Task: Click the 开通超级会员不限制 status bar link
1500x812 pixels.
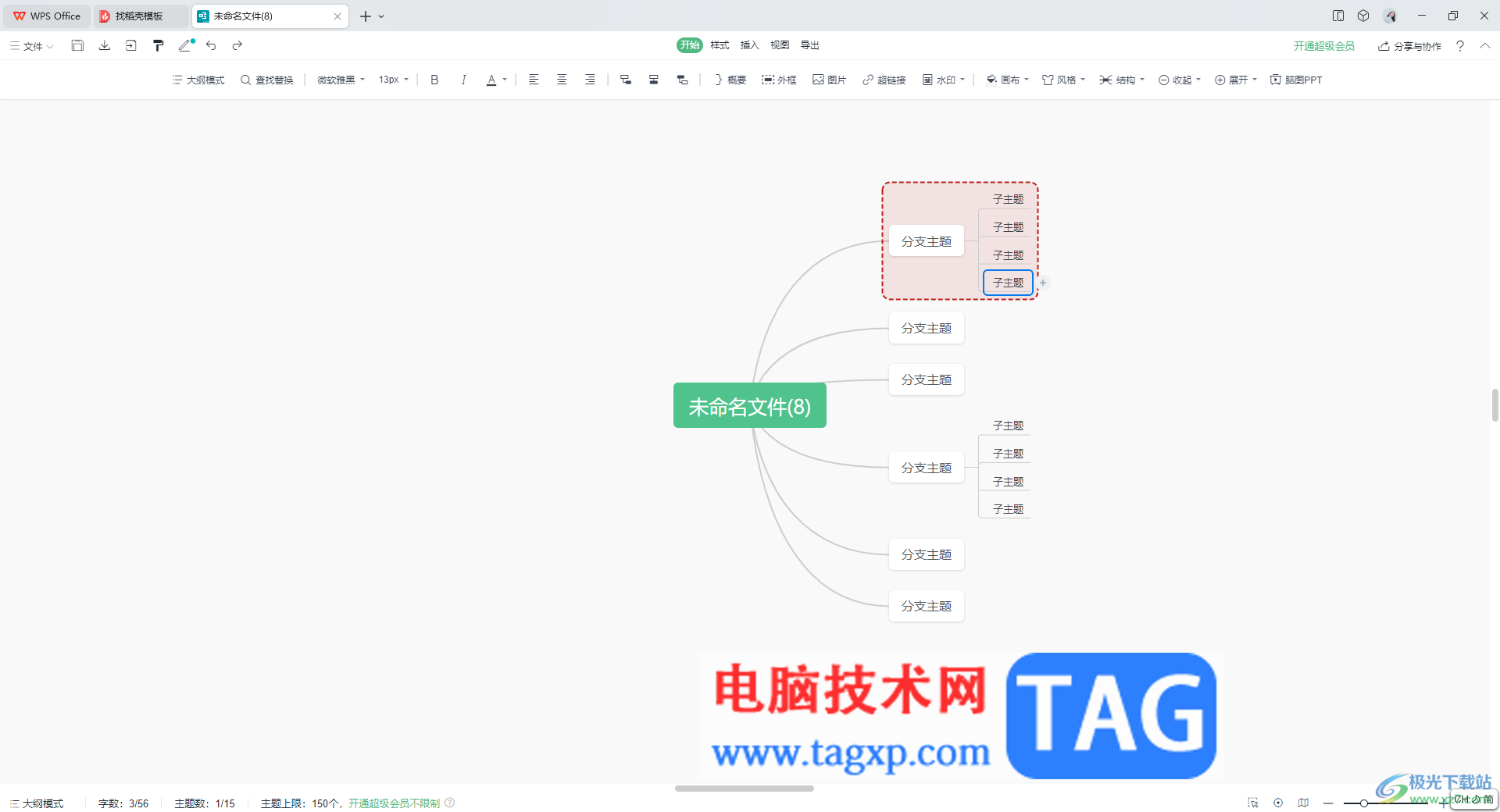Action: [x=394, y=803]
